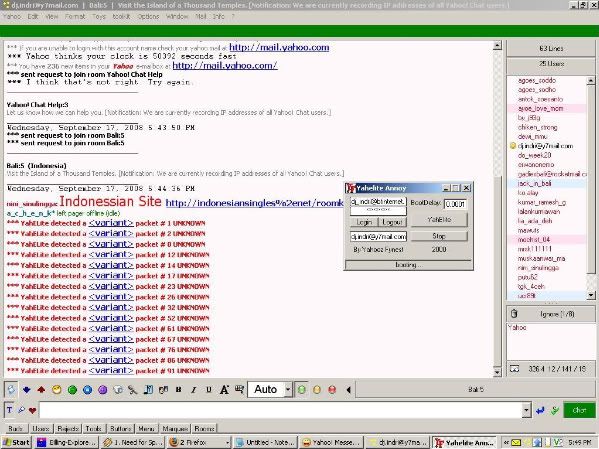Image resolution: width=599 pixels, height=449 pixels.
Task: Click the mail envelope tray icon
Action: click(x=516, y=443)
